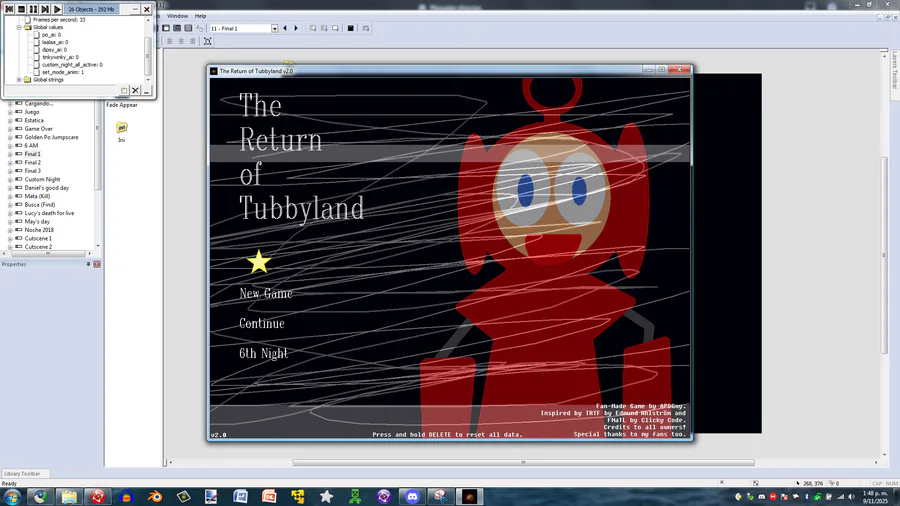Screen dimensions: 900x506
Task: Click the black square stop toolbar icon
Action: (x=351, y=28)
